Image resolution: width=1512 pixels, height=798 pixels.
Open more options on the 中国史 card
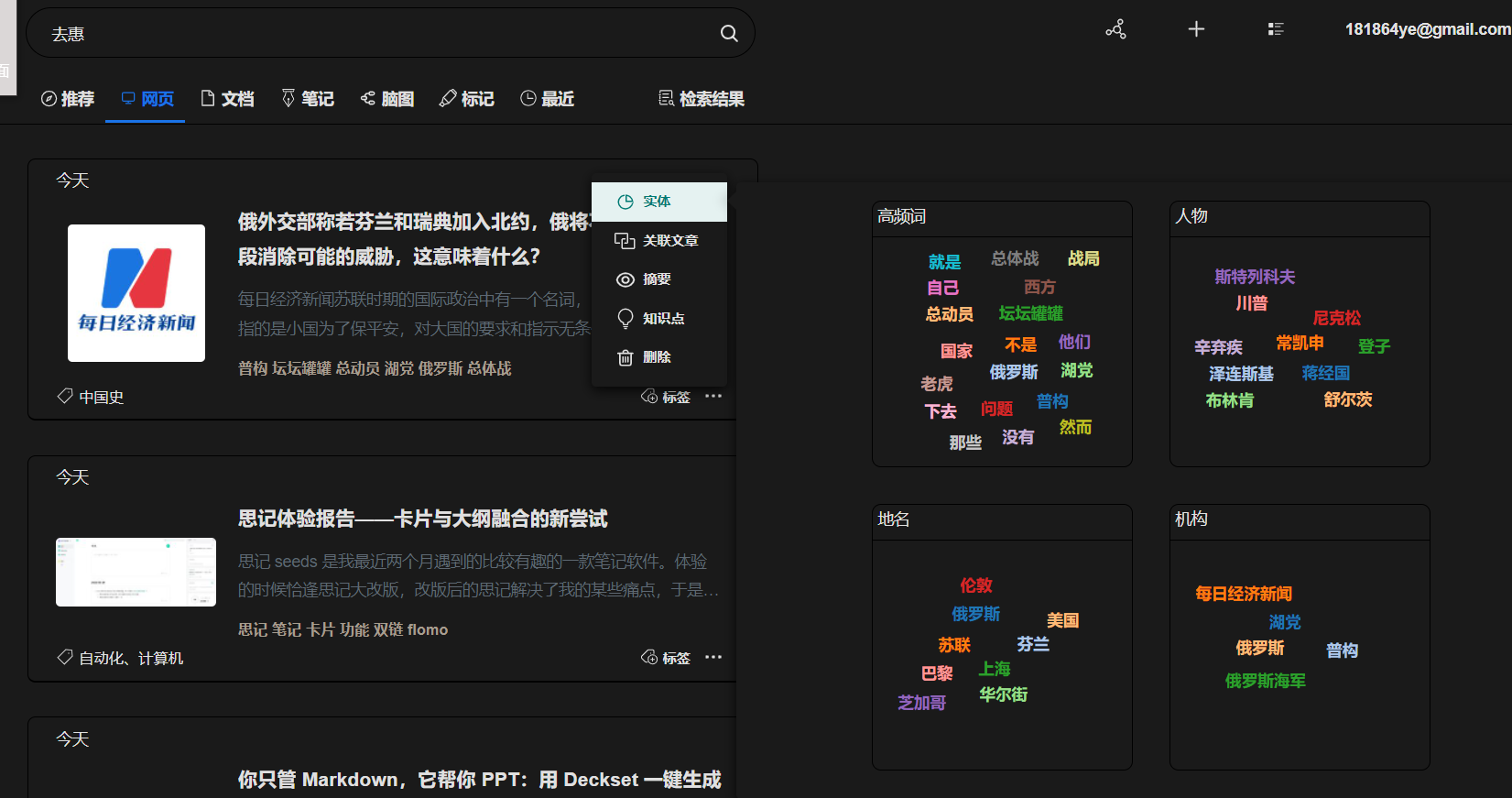(713, 396)
